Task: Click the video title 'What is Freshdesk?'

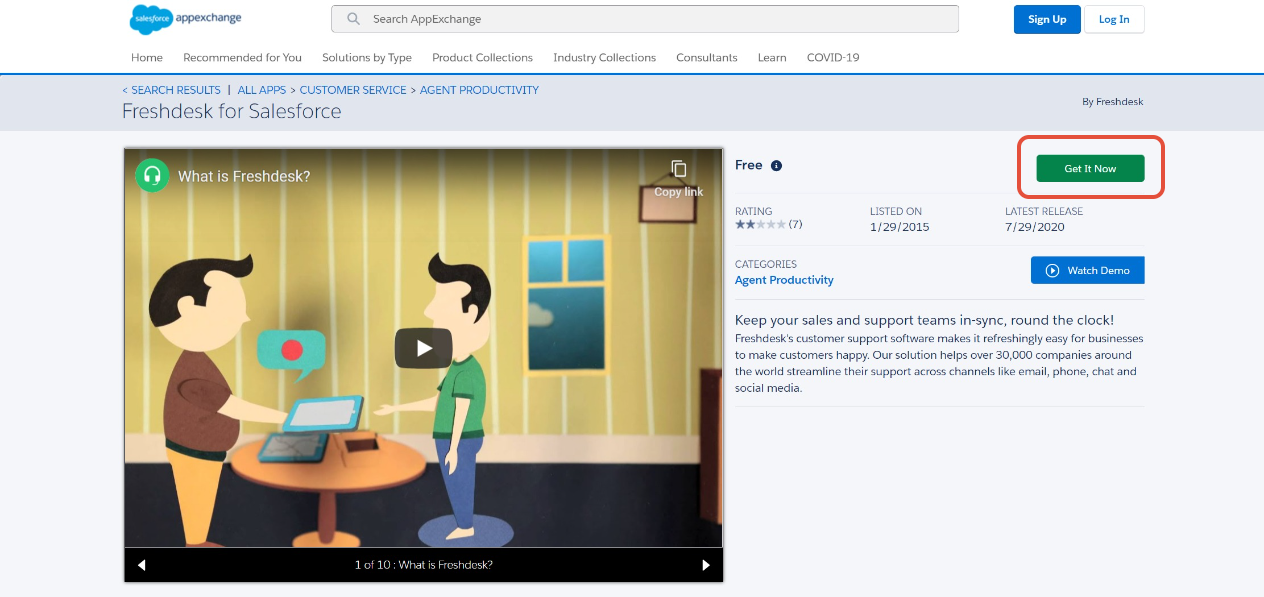Action: [244, 176]
